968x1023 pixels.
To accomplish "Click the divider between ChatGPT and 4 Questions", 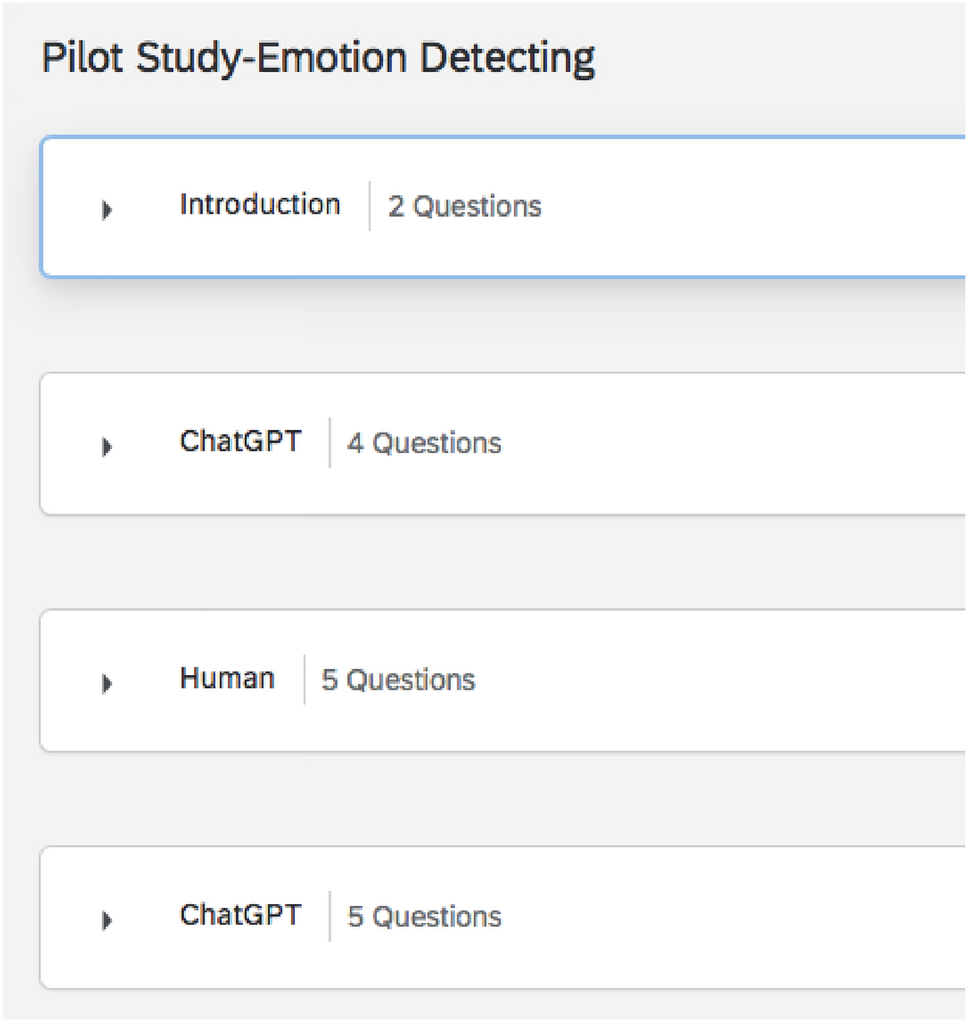I will [329, 443].
